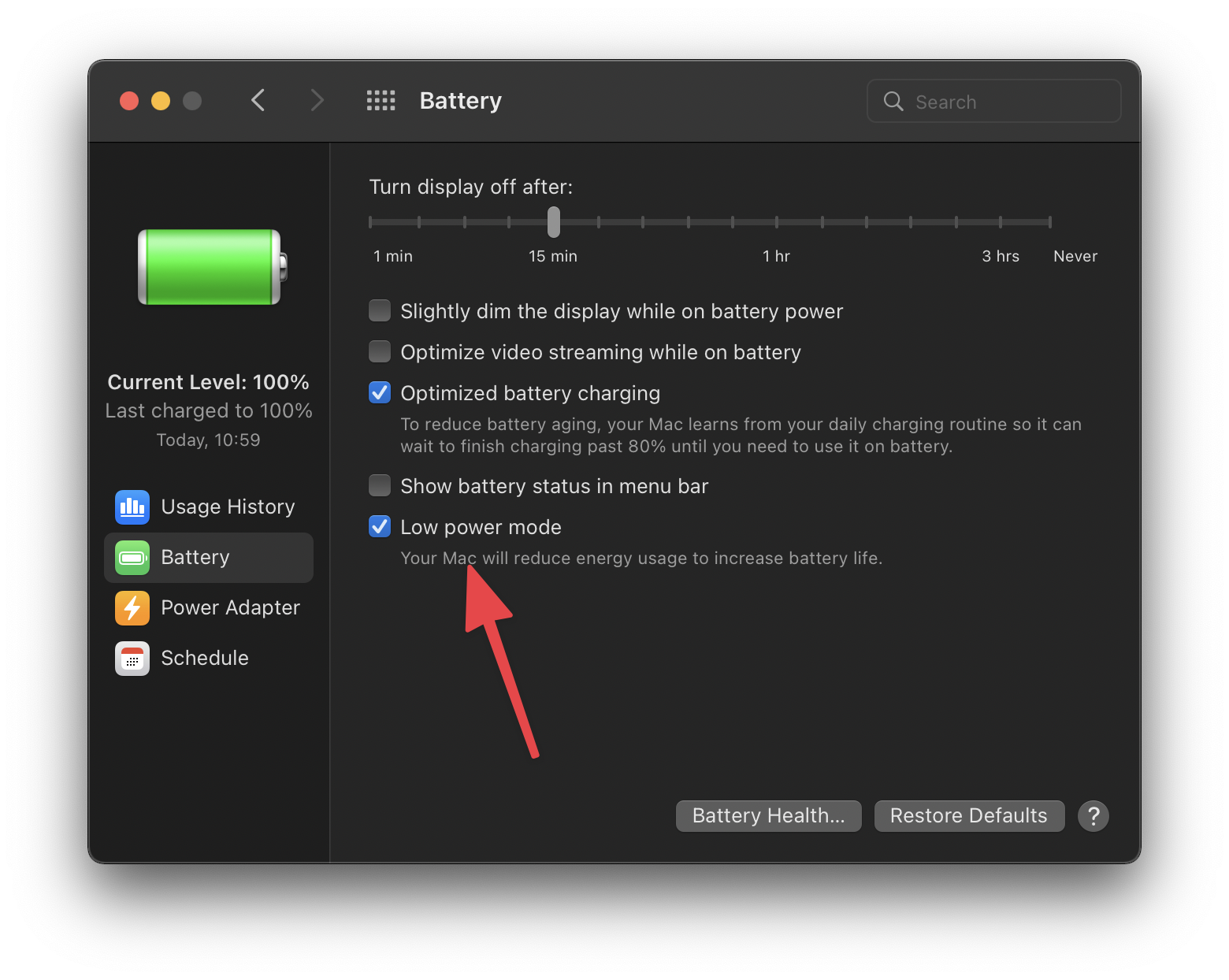The width and height of the screenshot is (1229, 980).
Task: Click the large green battery image
Action: [x=213, y=267]
